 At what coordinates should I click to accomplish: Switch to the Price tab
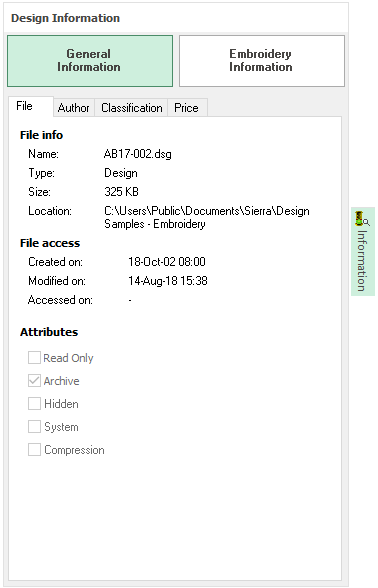[x=187, y=108]
